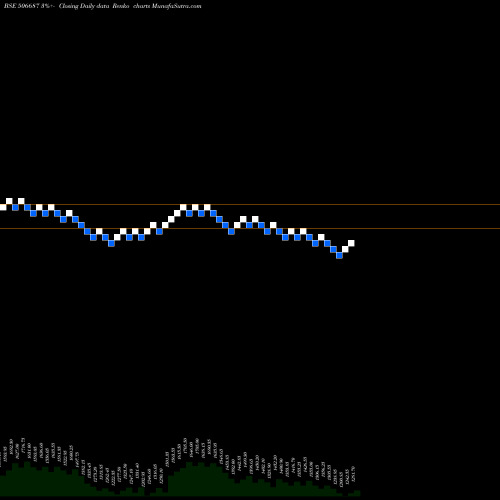Click the final green volume bar
Viewport: 500px width, 500px height.
[x=357, y=494]
